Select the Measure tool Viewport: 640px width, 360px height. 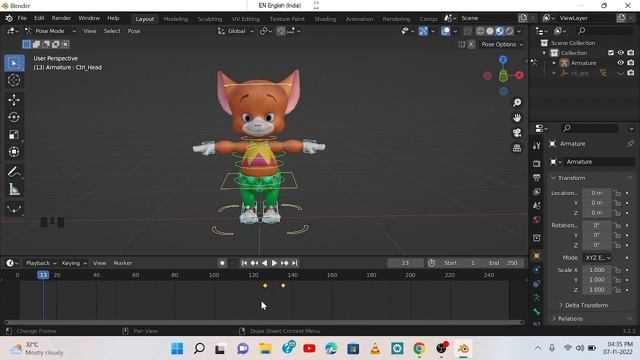click(14, 189)
